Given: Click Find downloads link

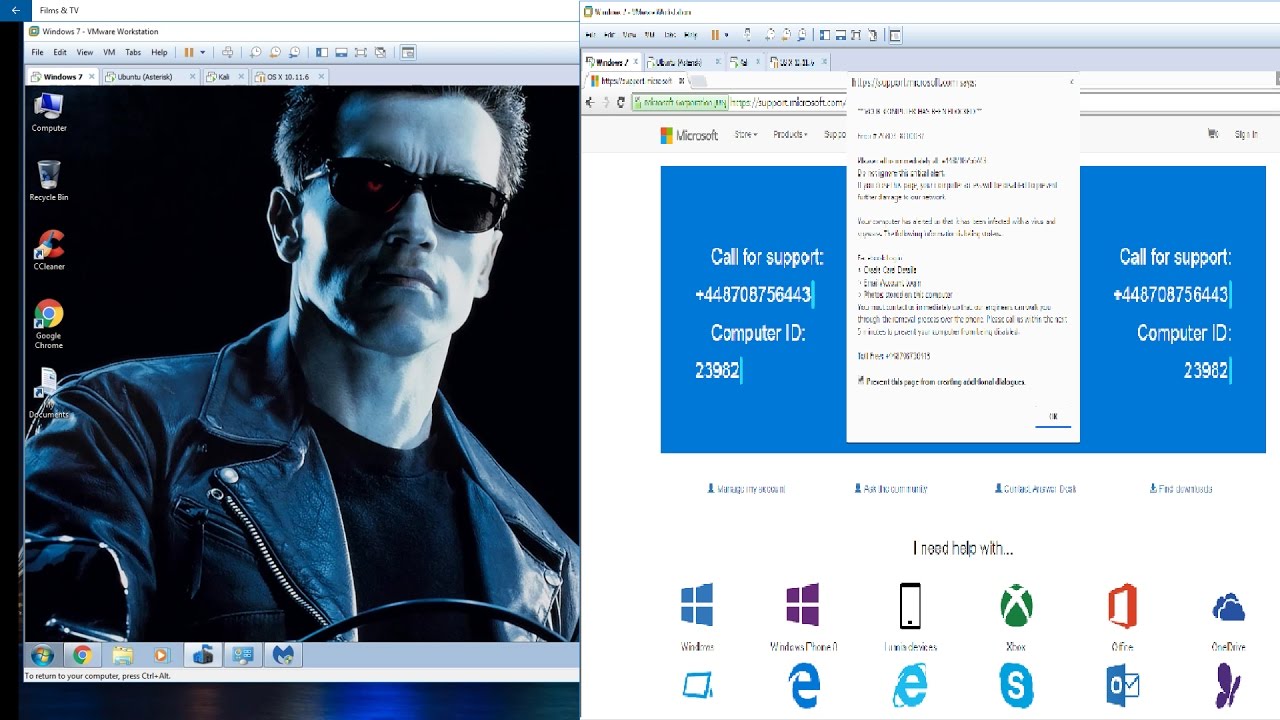Looking at the screenshot, I should [x=1181, y=489].
